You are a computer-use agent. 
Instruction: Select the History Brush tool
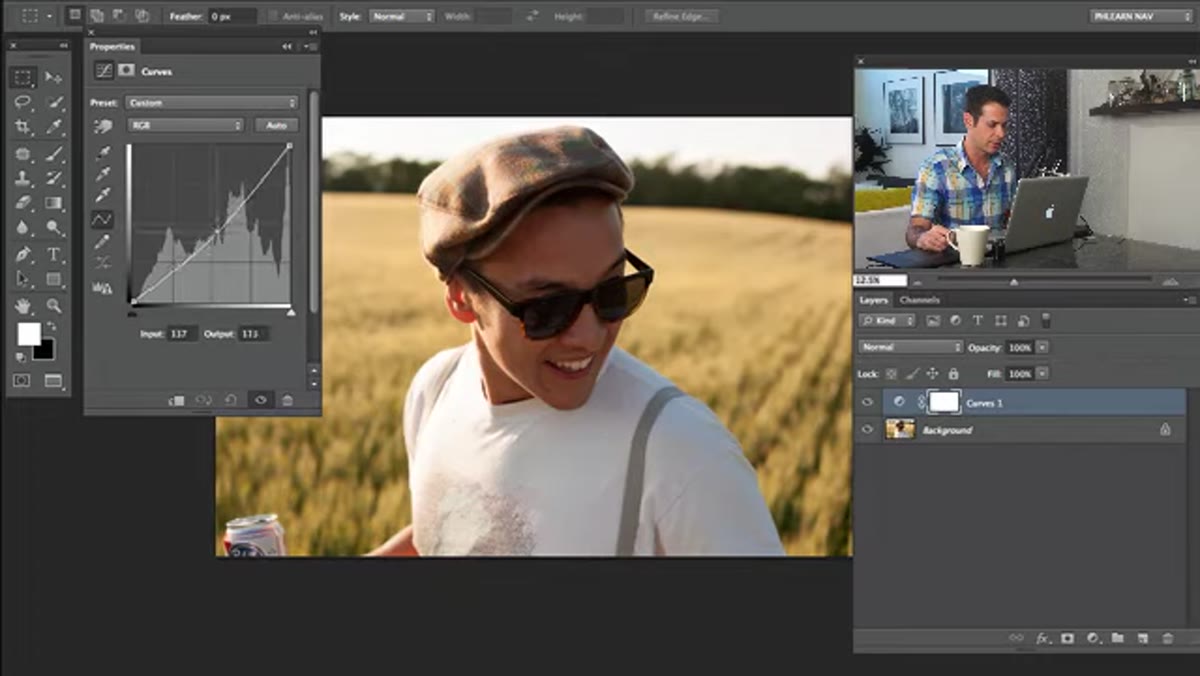click(54, 178)
